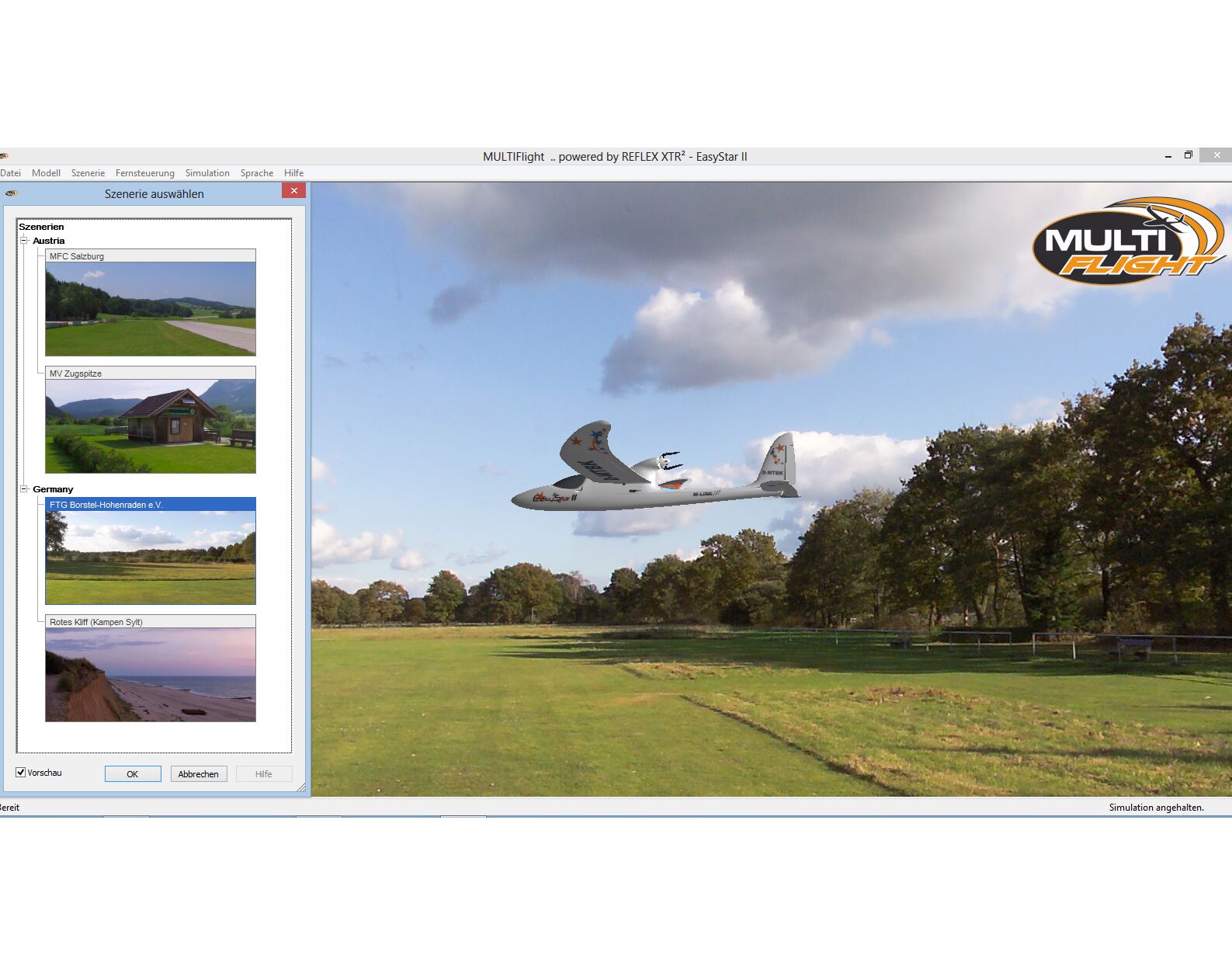Open the Modell menu
This screenshot has width=1232, height=966.
(46, 173)
